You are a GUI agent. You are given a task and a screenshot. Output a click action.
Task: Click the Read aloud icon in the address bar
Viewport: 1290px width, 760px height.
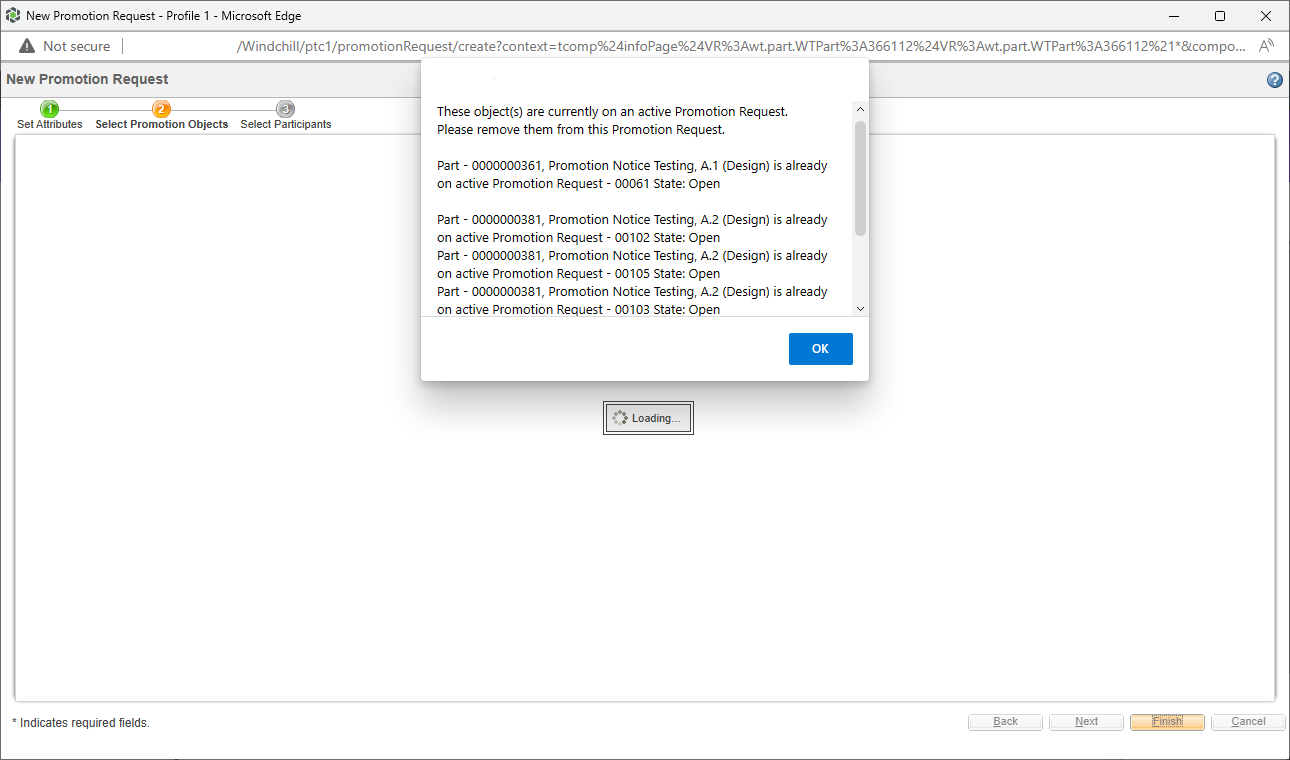[x=1267, y=45]
